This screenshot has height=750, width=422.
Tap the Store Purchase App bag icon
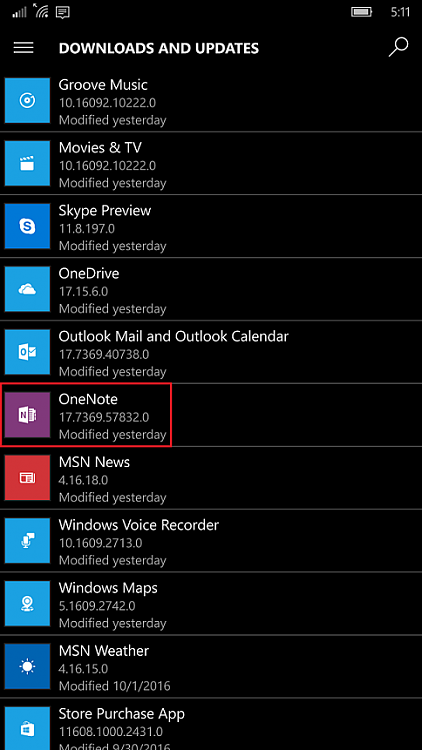click(27, 728)
